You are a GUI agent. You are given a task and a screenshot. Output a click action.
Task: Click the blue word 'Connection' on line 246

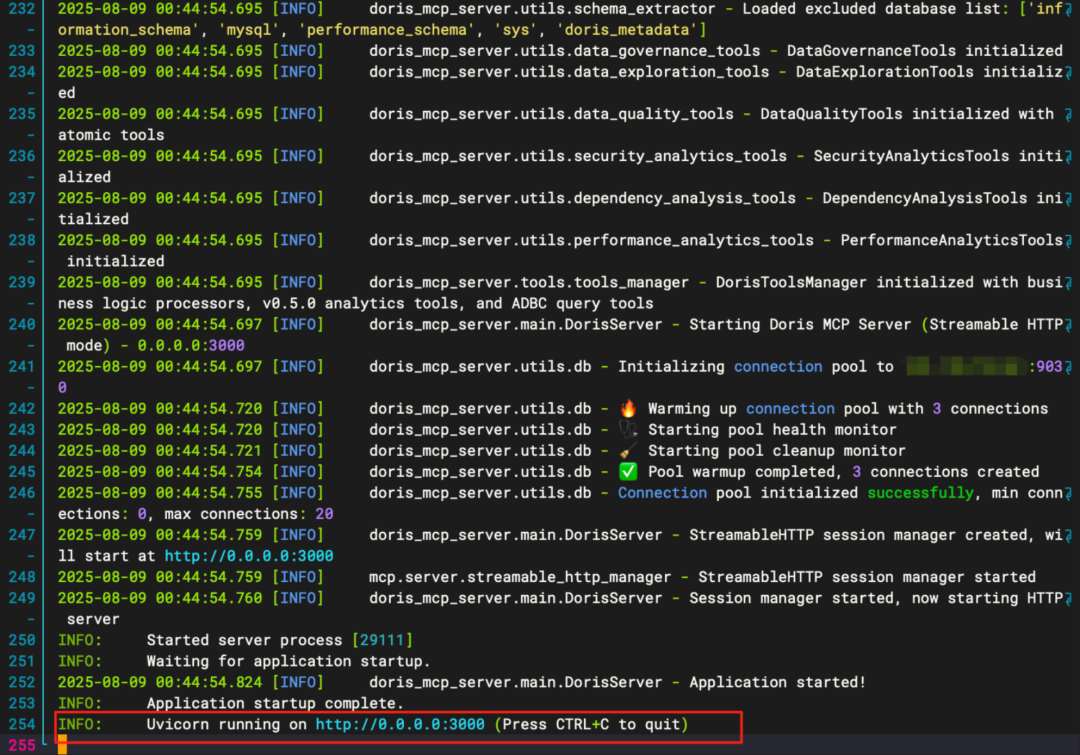click(x=662, y=493)
